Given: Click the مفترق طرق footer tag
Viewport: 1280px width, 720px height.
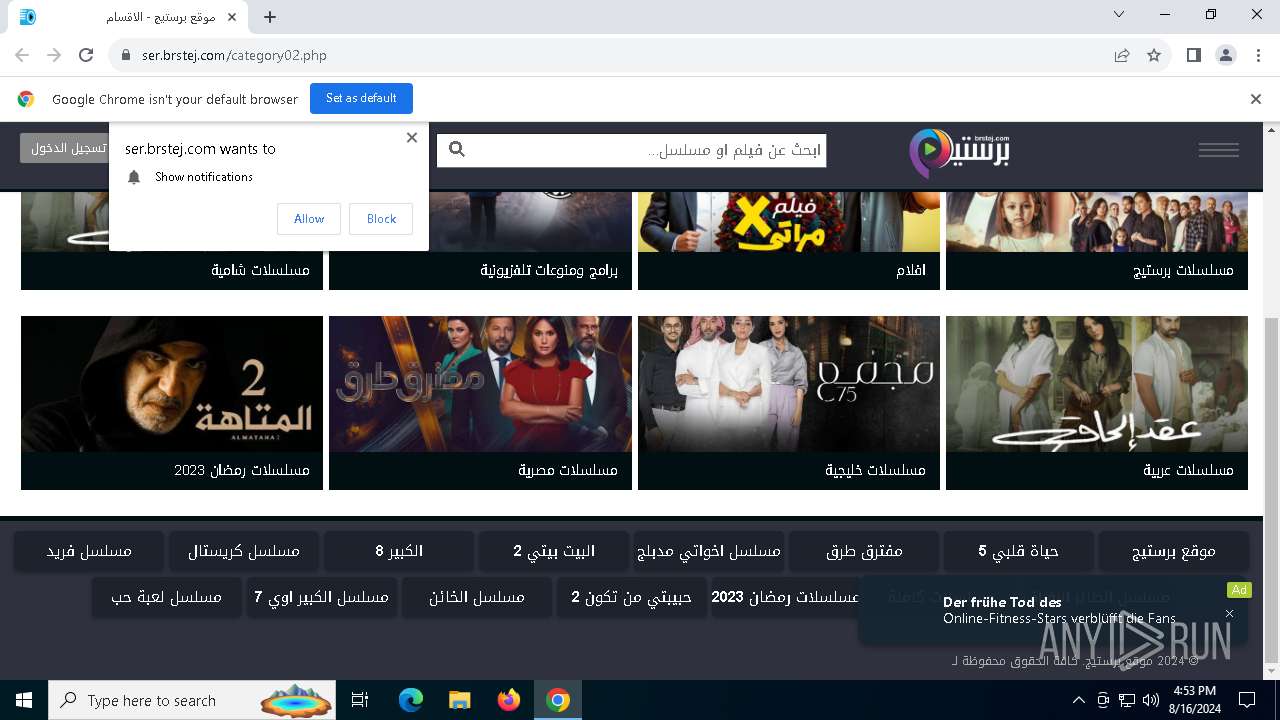Looking at the screenshot, I should [x=864, y=551].
